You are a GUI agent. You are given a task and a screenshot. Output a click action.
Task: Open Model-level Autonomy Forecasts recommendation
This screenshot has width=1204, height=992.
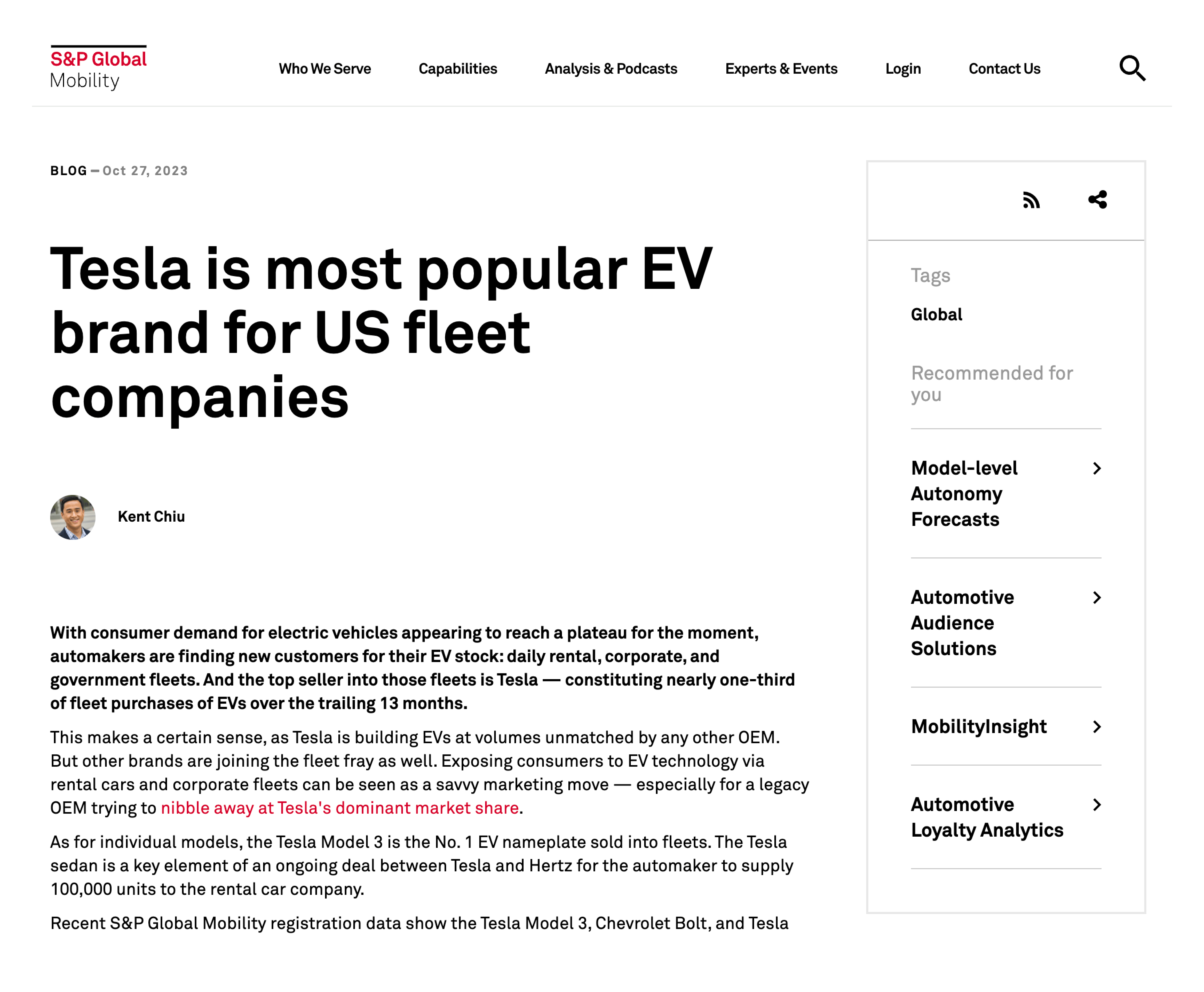pyautogui.click(x=964, y=494)
